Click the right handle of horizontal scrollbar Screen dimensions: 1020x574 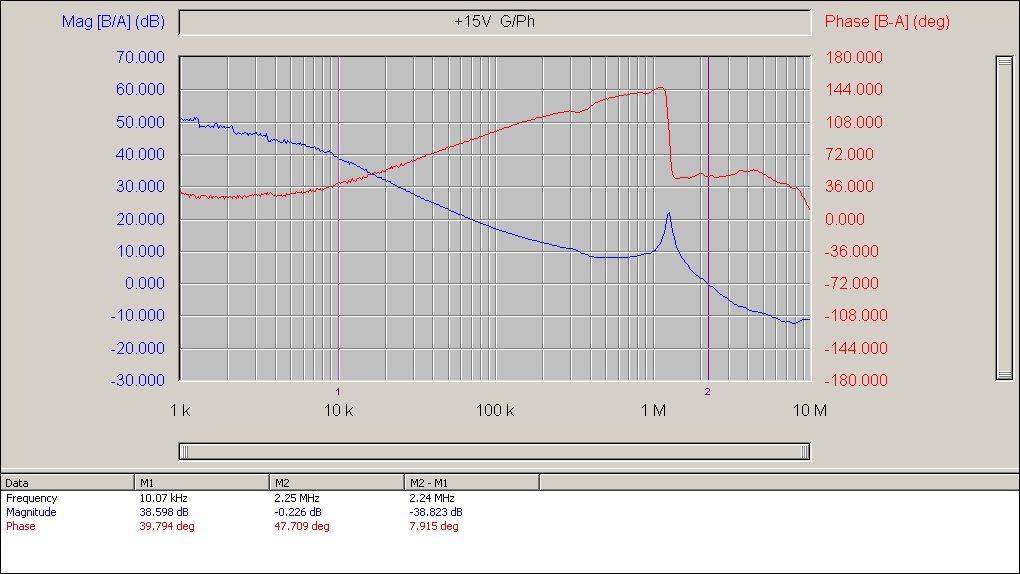(805, 452)
